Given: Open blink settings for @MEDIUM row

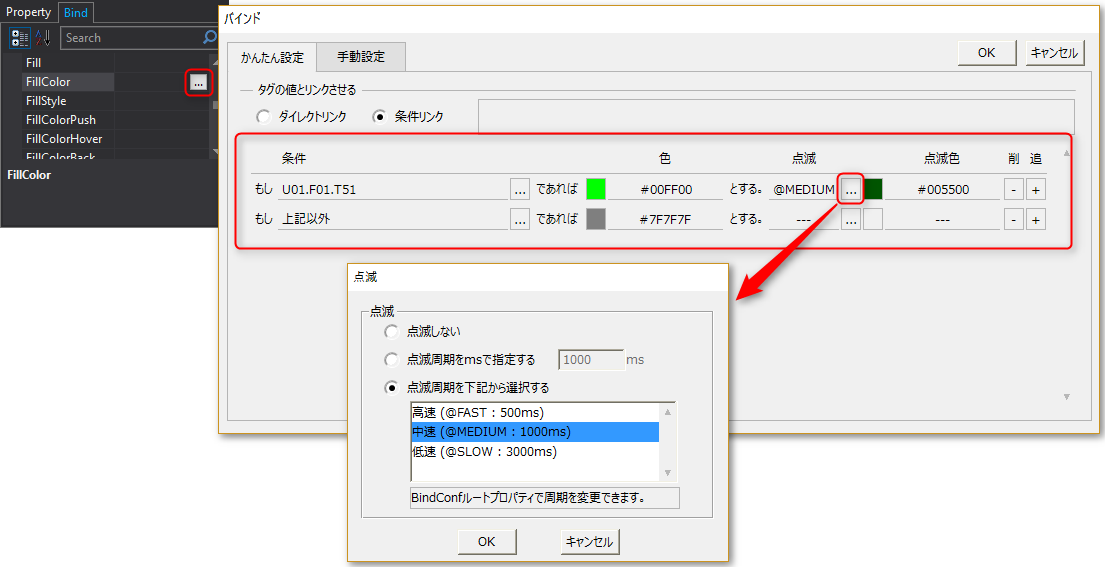Looking at the screenshot, I should (x=851, y=189).
